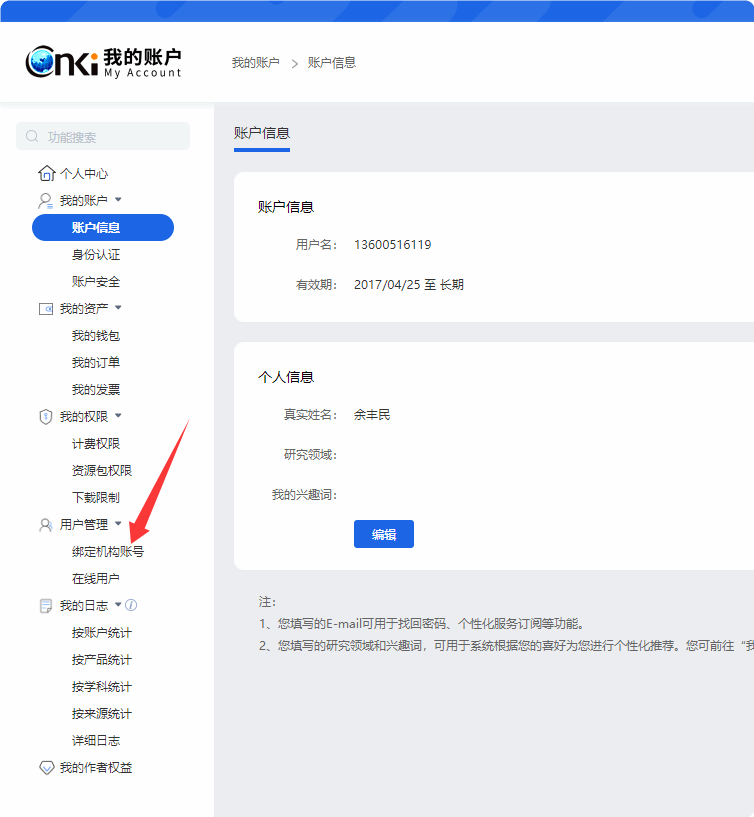The width and height of the screenshot is (754, 817).
Task: Click the wallet icon beside 我的资产
Action: coord(46,308)
